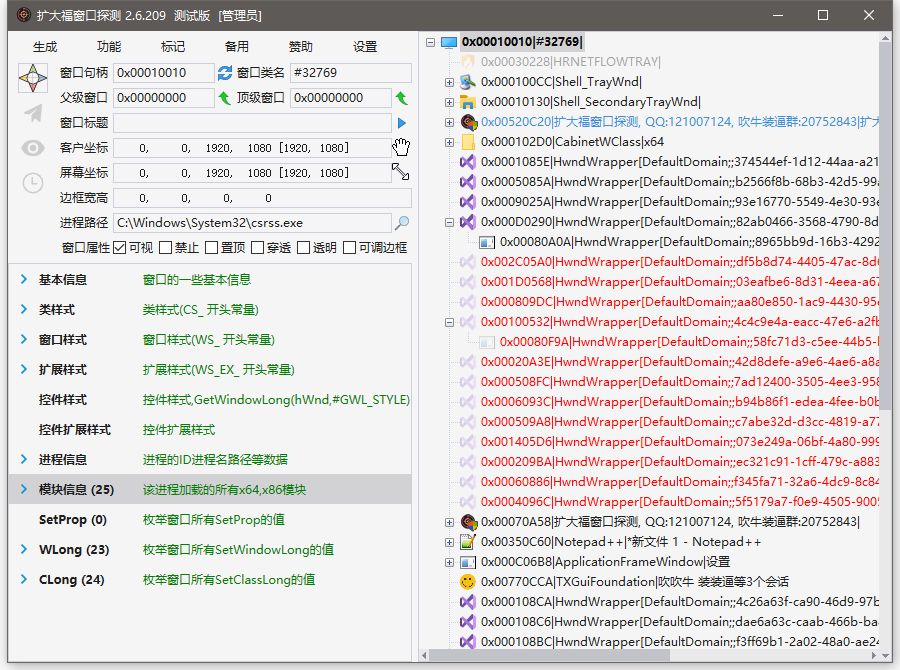Click CabinetWClass folder icon in tree

tap(468, 142)
